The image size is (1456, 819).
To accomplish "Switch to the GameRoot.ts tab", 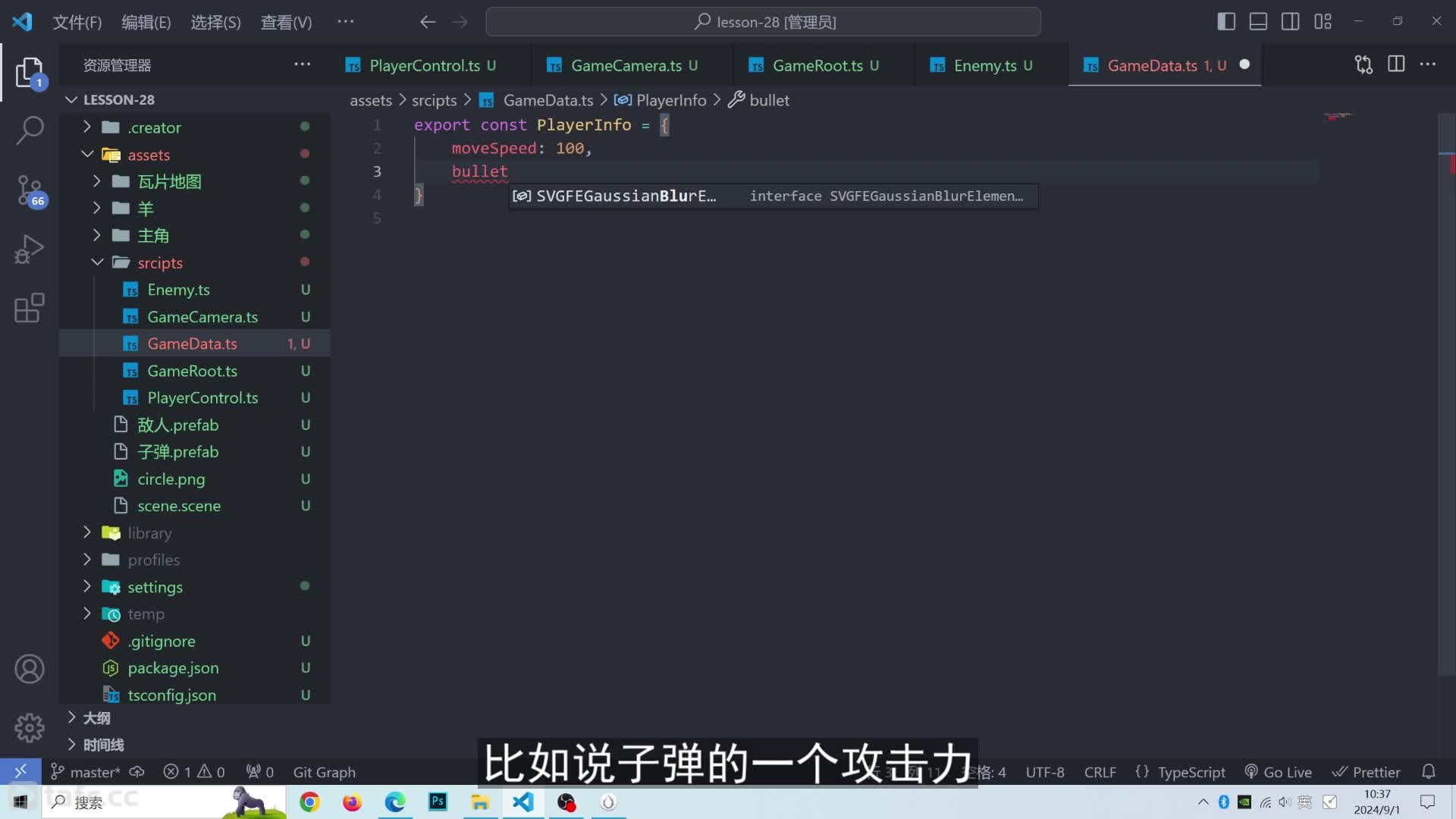I will [825, 65].
